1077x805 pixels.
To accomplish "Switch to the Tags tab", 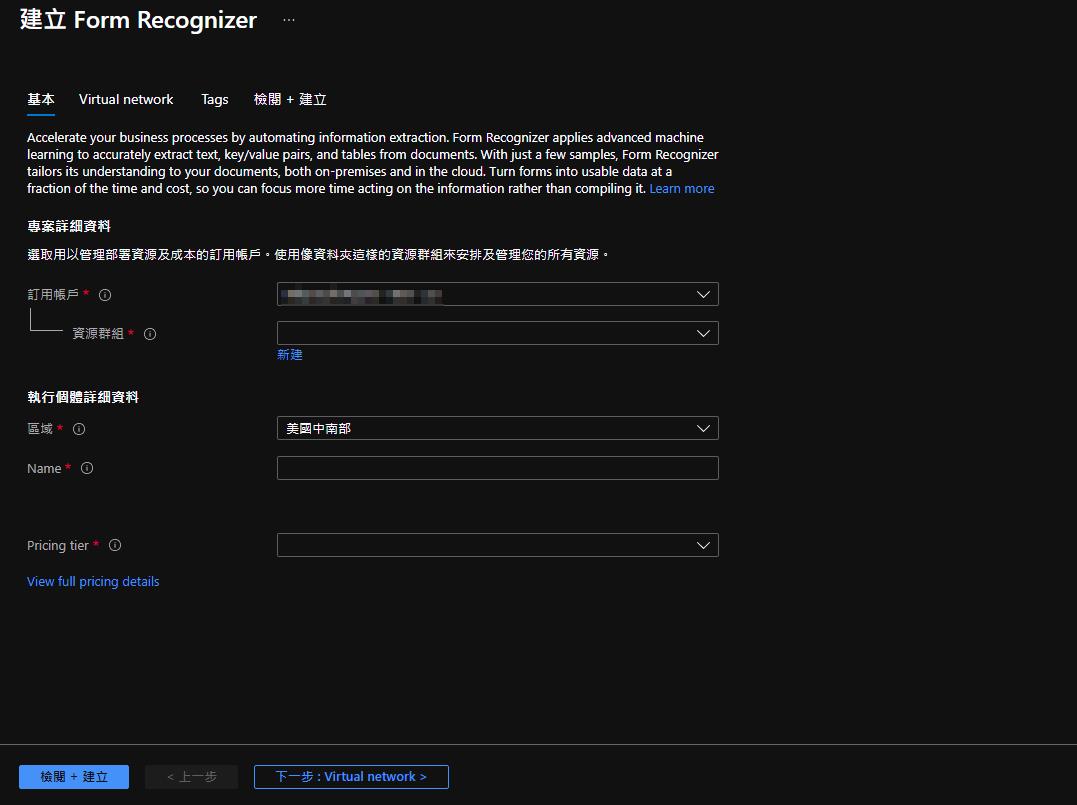I will click(x=214, y=100).
